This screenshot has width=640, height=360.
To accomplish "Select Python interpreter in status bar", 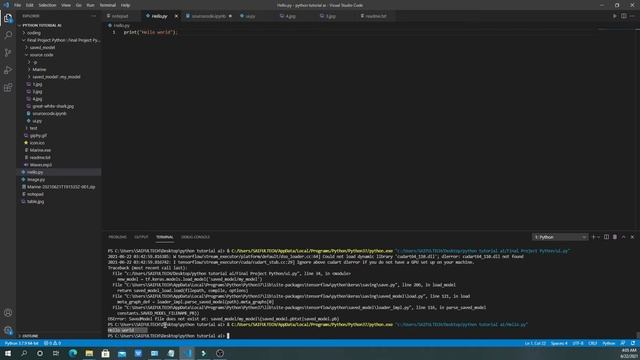I will point(22,343).
